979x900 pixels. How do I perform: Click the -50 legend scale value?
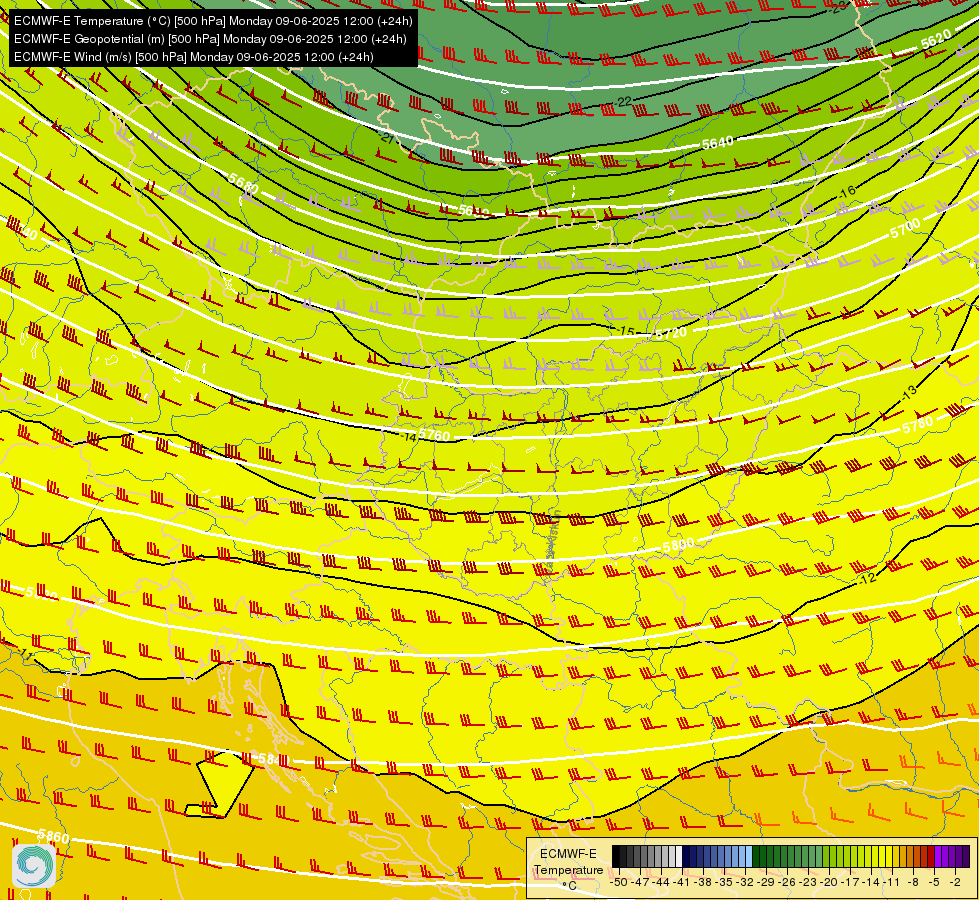pos(619,883)
